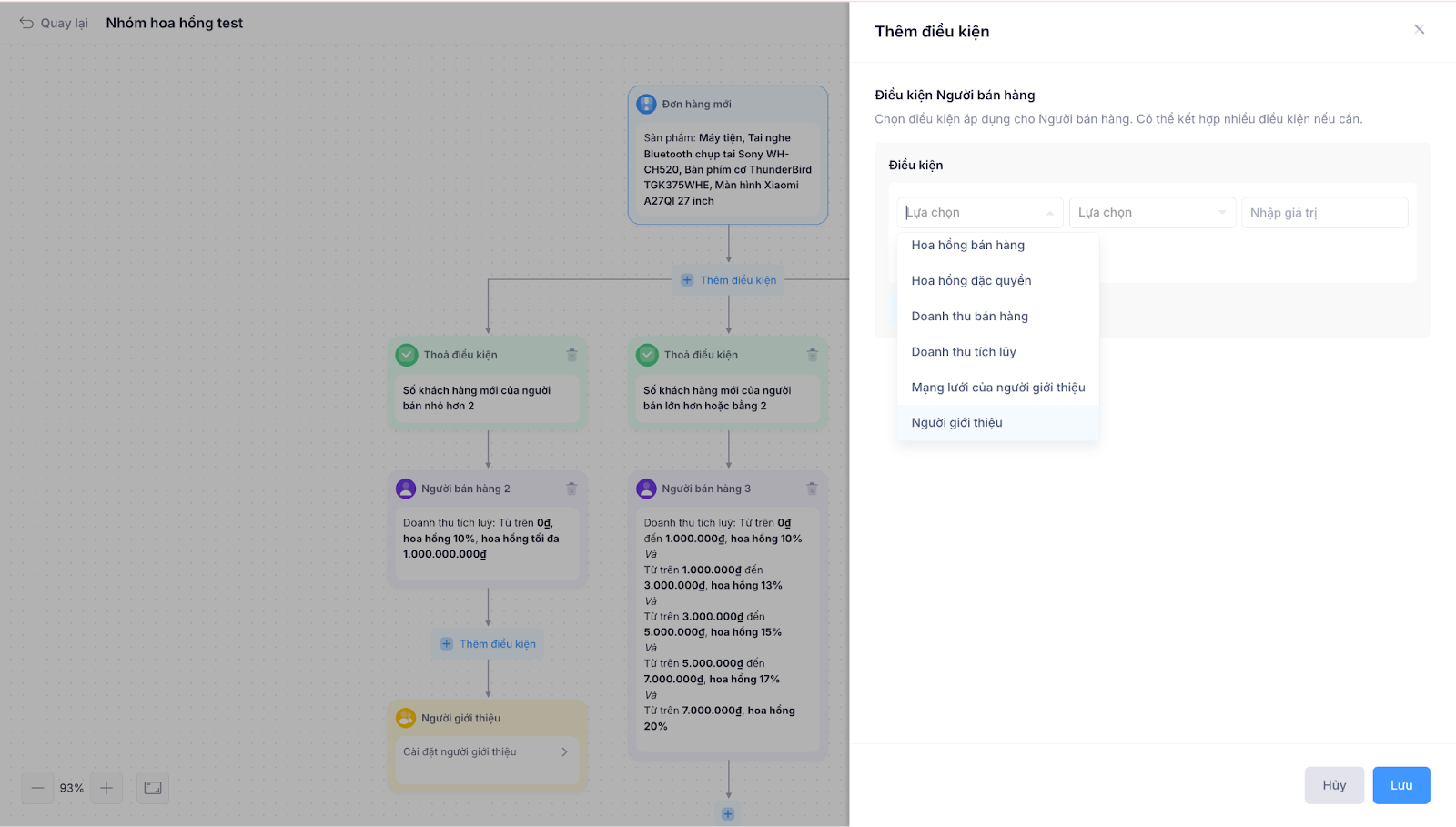This screenshot has width=1456, height=827.
Task: Open the first Lựa chọn condition dropdown
Action: [x=979, y=213]
